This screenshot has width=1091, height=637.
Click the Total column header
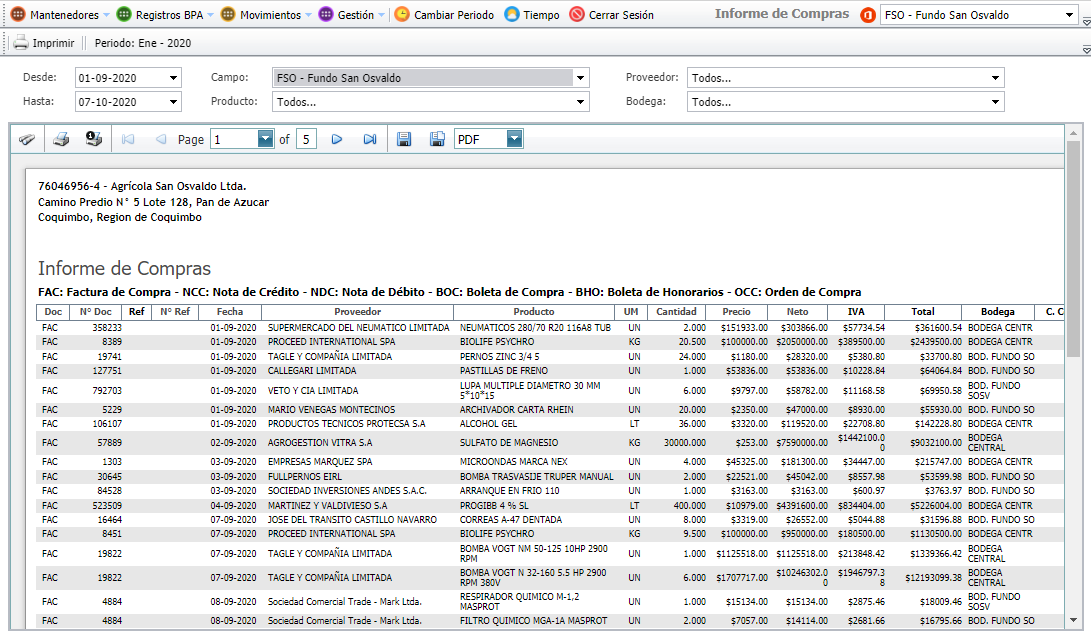[923, 312]
